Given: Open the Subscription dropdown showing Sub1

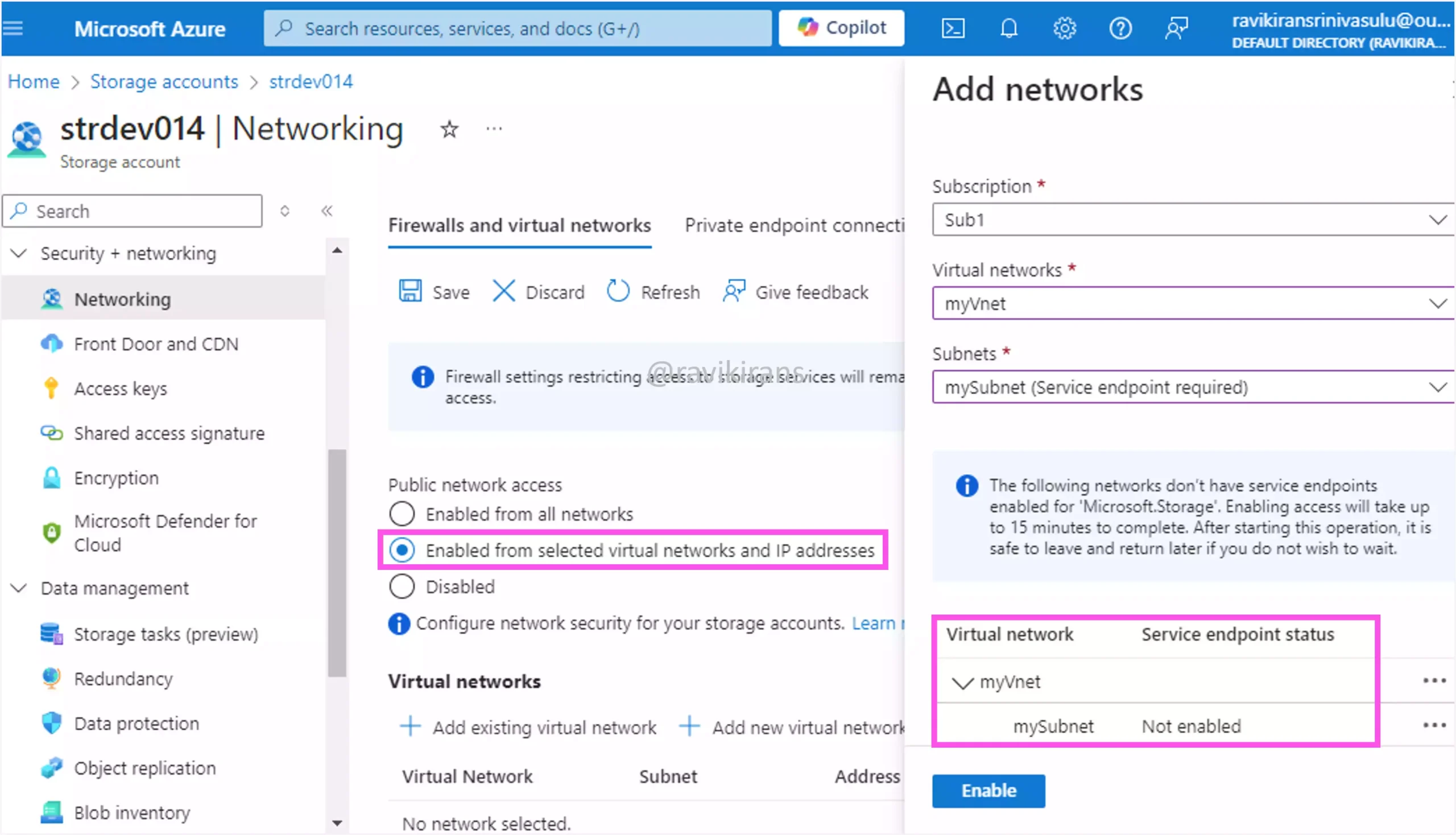Looking at the screenshot, I should tap(1193, 220).
